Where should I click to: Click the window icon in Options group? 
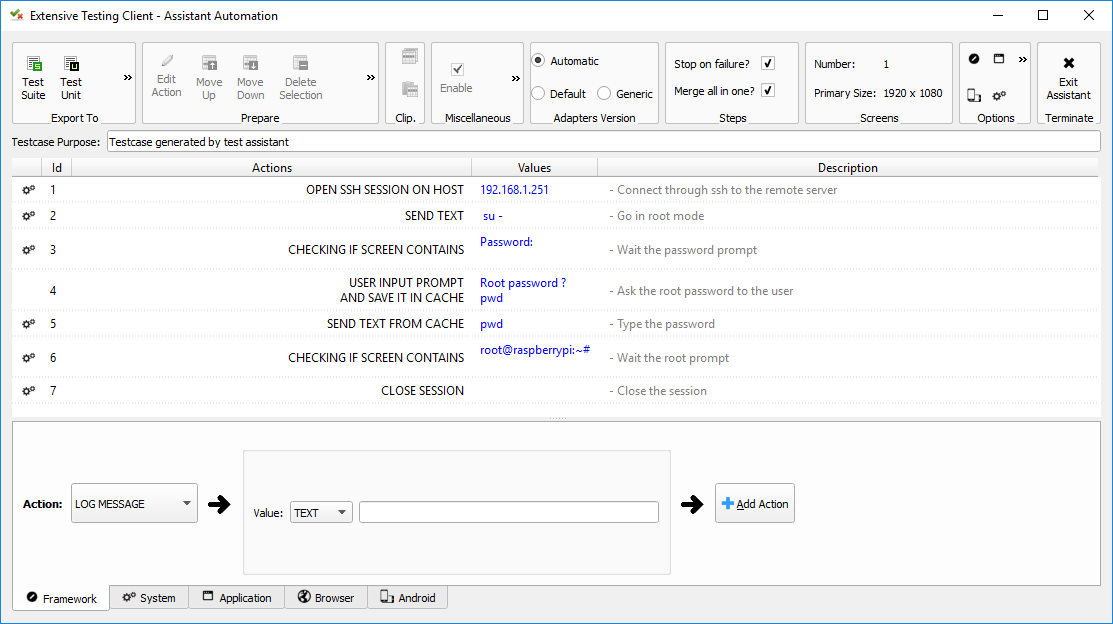tap(999, 59)
